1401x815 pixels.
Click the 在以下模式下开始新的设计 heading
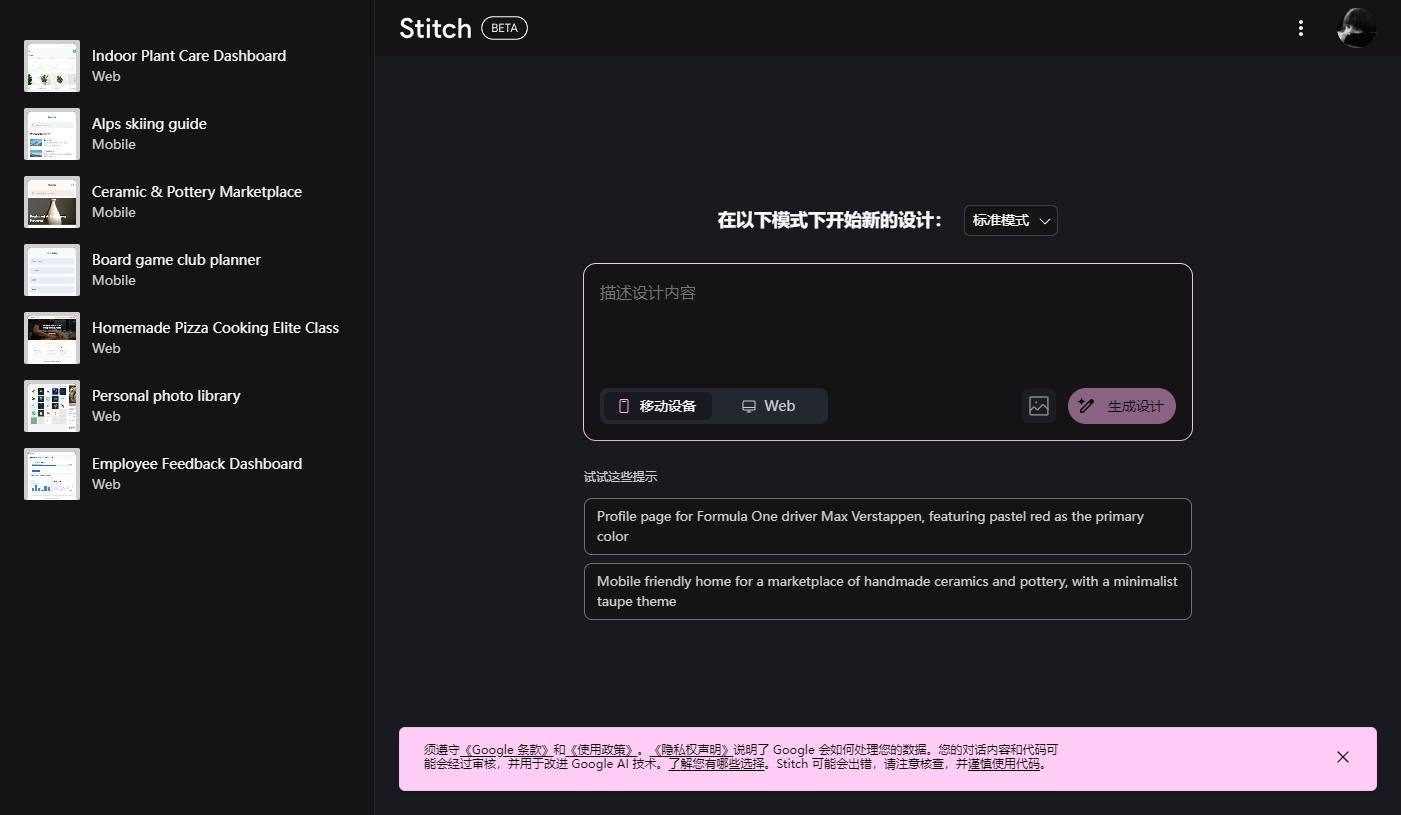tap(830, 220)
